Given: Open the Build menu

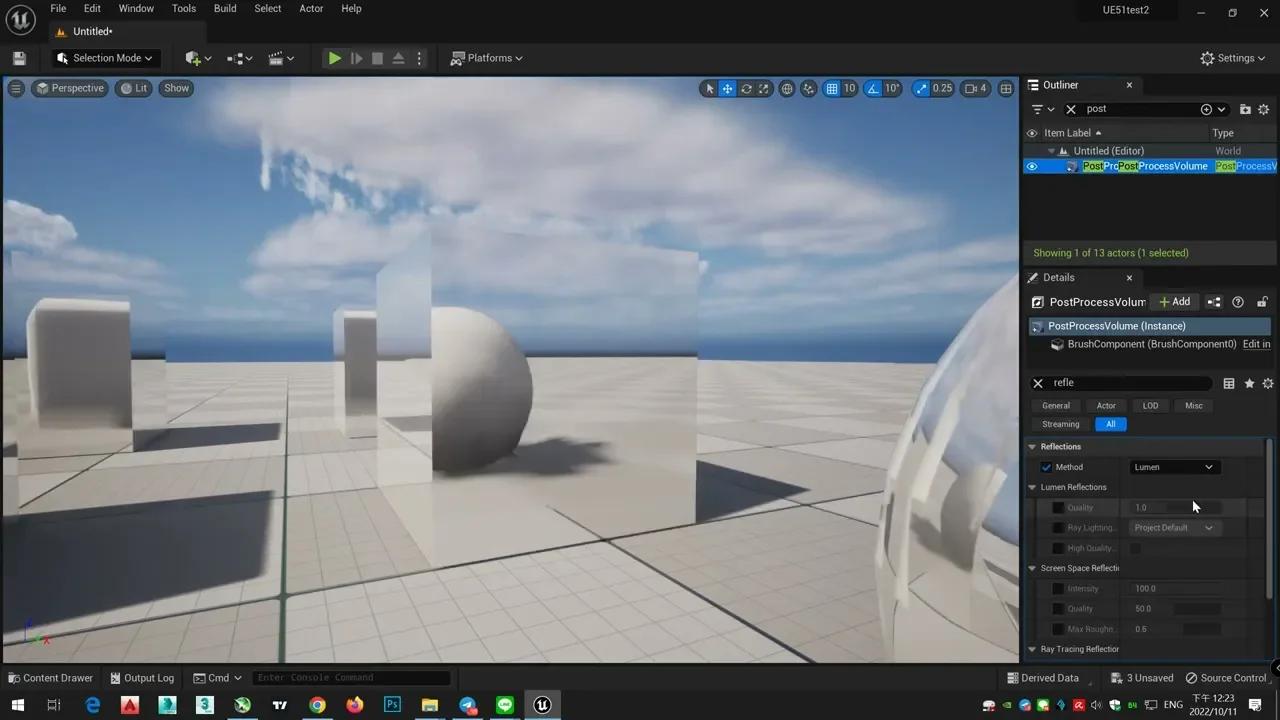Looking at the screenshot, I should pos(224,8).
